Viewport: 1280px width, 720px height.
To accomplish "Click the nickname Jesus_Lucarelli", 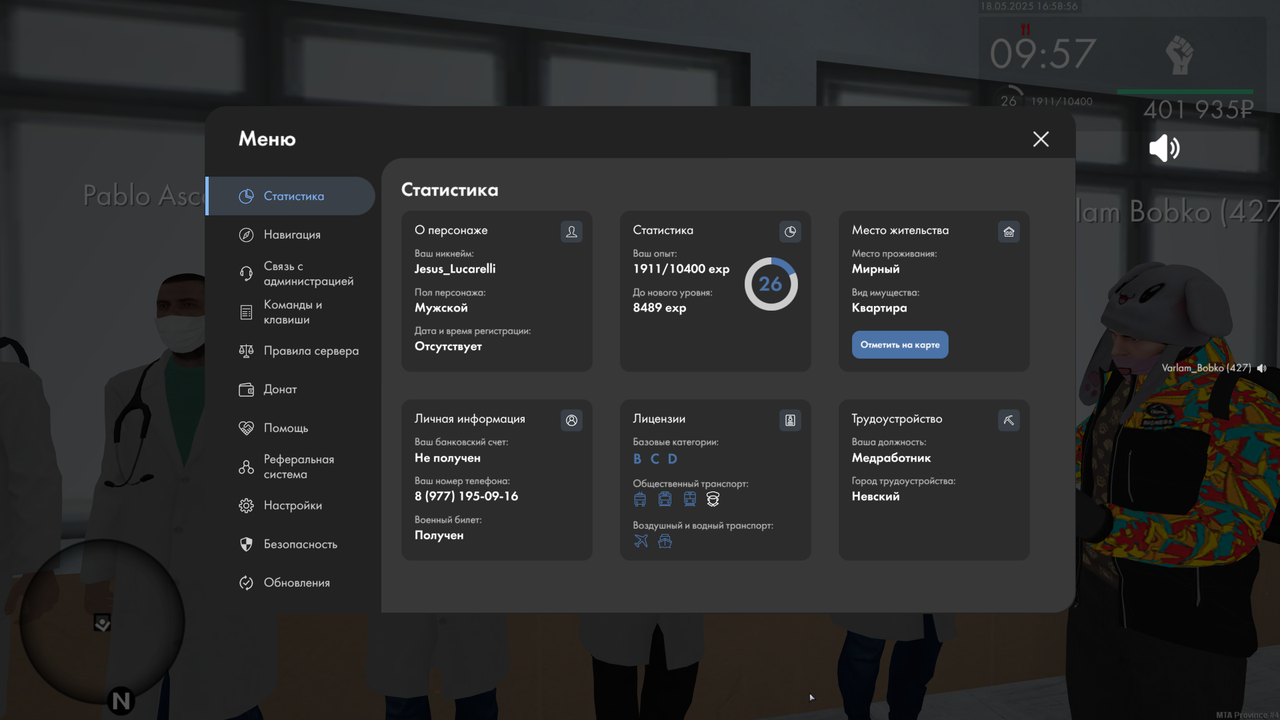I will [x=455, y=269].
